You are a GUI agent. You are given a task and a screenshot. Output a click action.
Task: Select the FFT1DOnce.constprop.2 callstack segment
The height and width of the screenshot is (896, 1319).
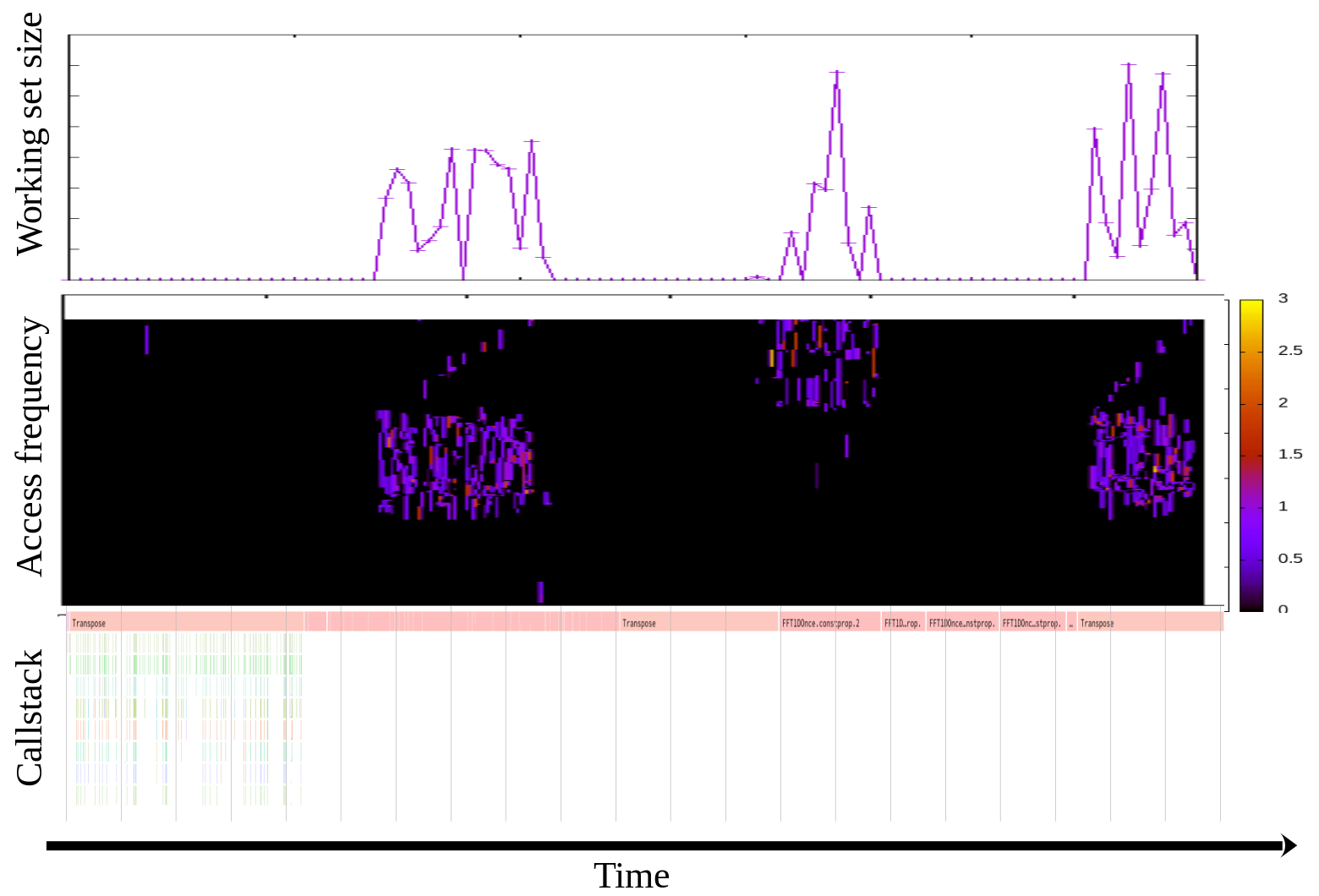click(x=830, y=622)
